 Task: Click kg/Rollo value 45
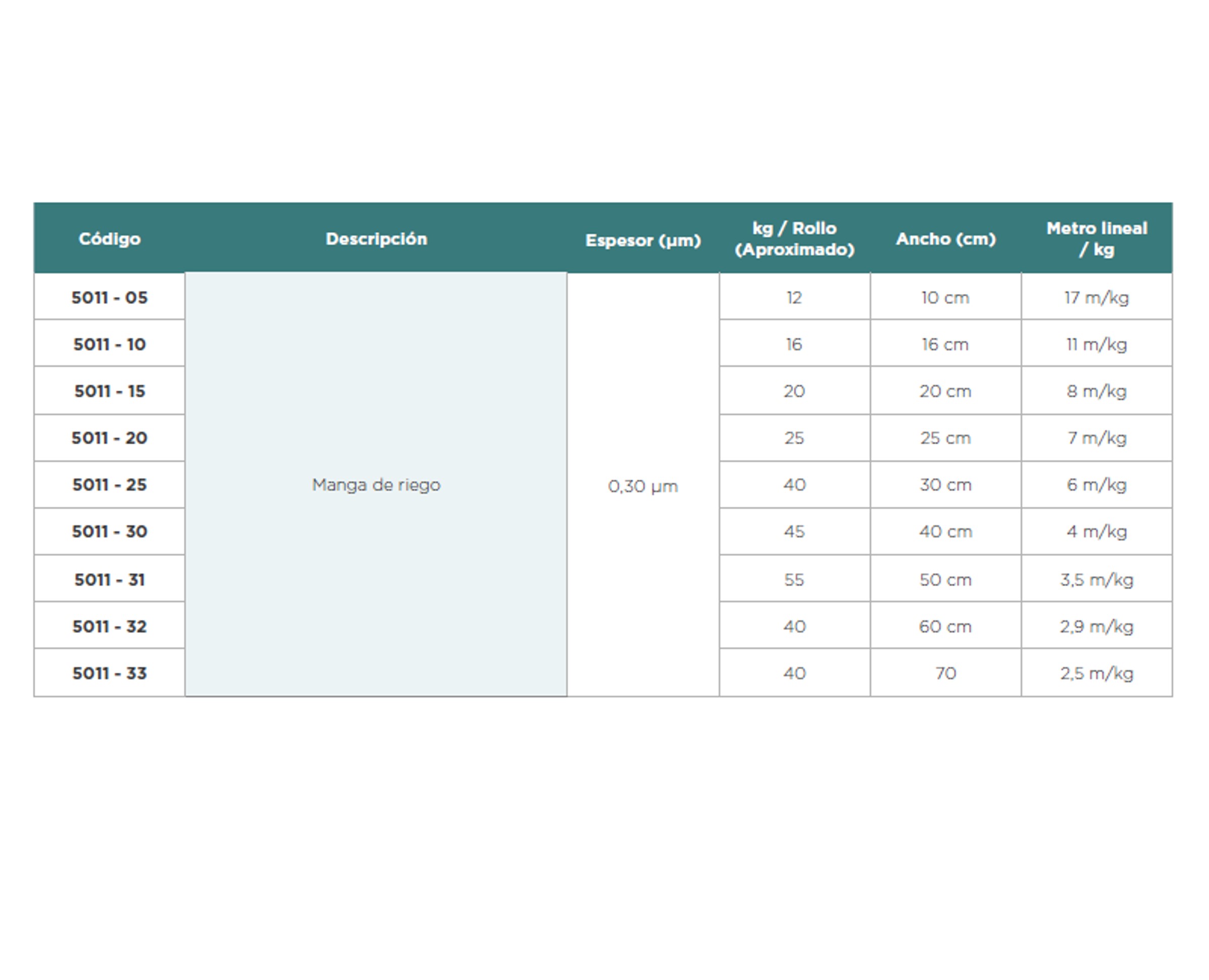pyautogui.click(x=794, y=531)
